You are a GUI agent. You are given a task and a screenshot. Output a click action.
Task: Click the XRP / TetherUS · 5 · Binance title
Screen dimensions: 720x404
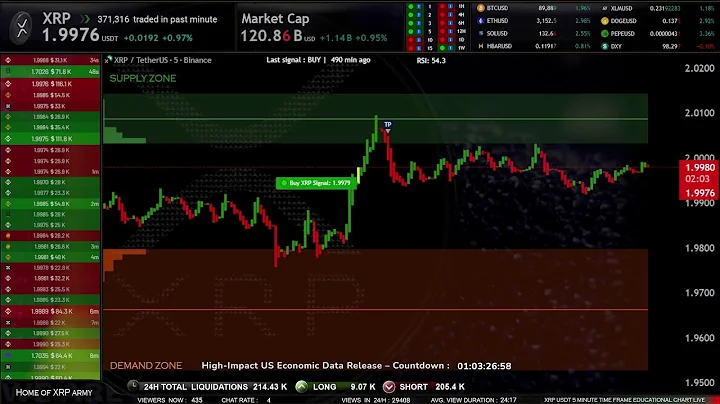click(x=163, y=60)
